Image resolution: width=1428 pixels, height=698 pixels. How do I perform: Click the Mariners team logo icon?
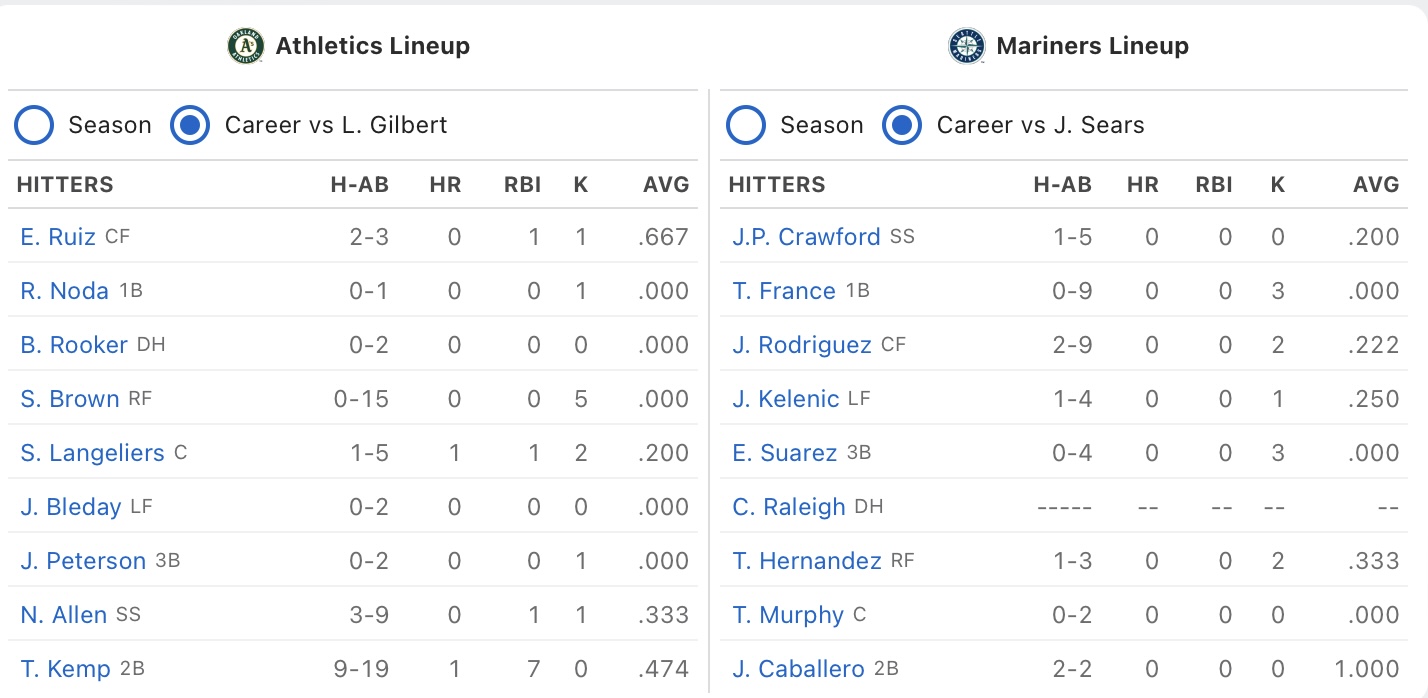[x=966, y=46]
